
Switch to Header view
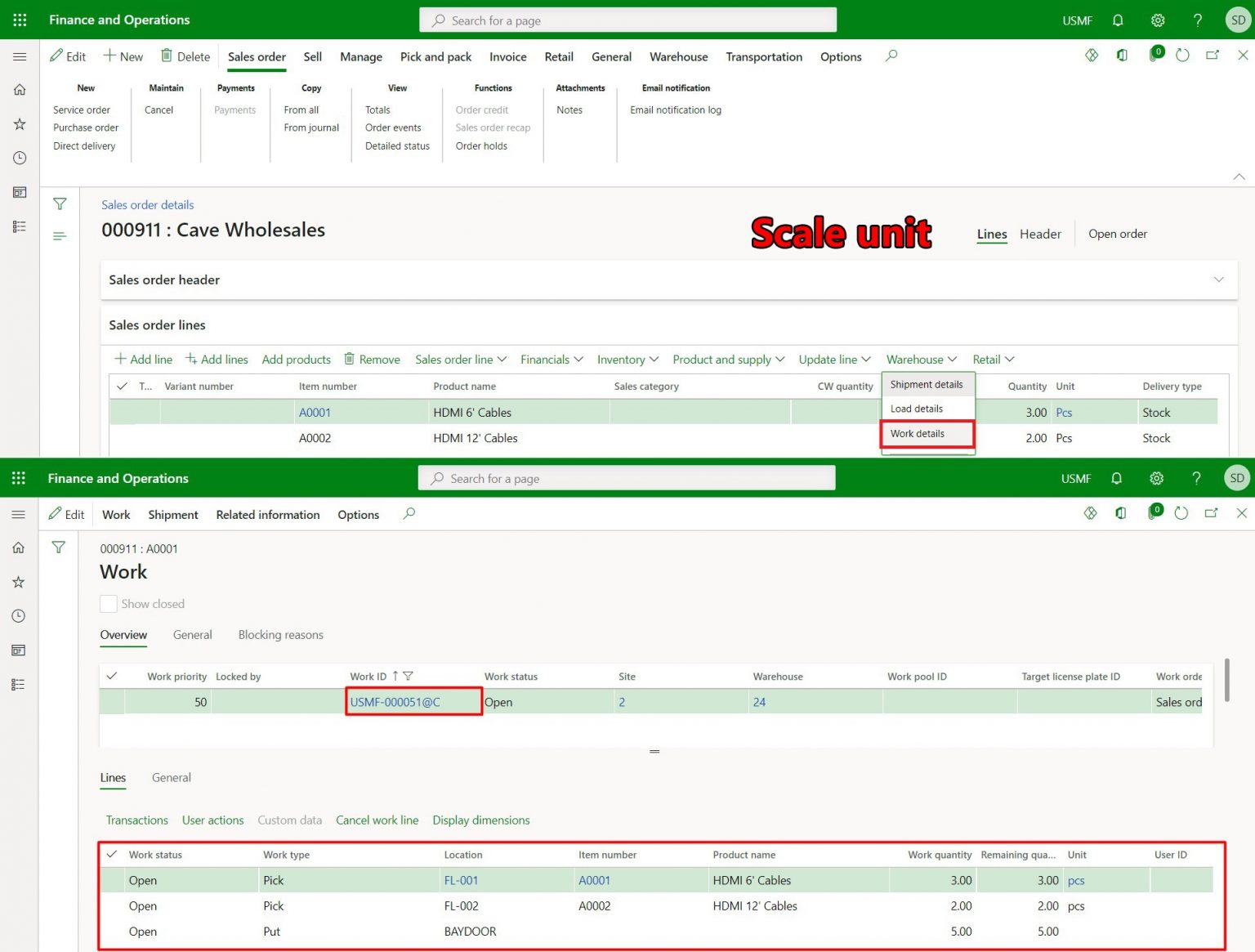point(1040,234)
